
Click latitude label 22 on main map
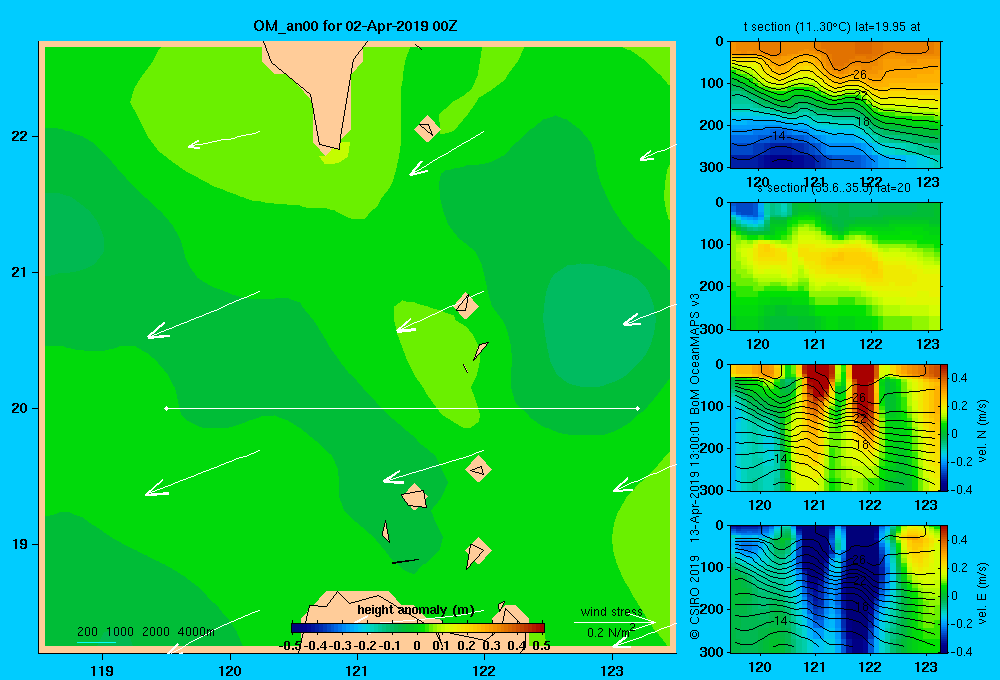(x=20, y=136)
